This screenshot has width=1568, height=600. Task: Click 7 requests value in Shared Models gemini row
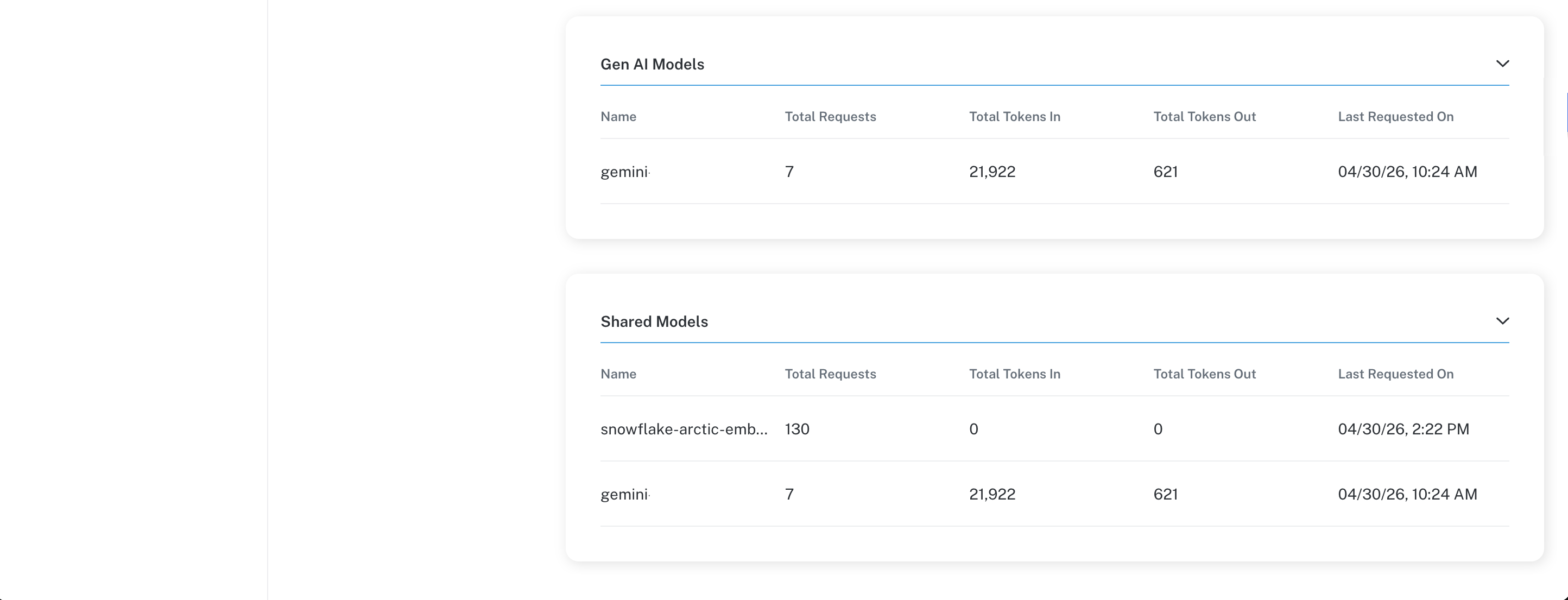click(789, 494)
